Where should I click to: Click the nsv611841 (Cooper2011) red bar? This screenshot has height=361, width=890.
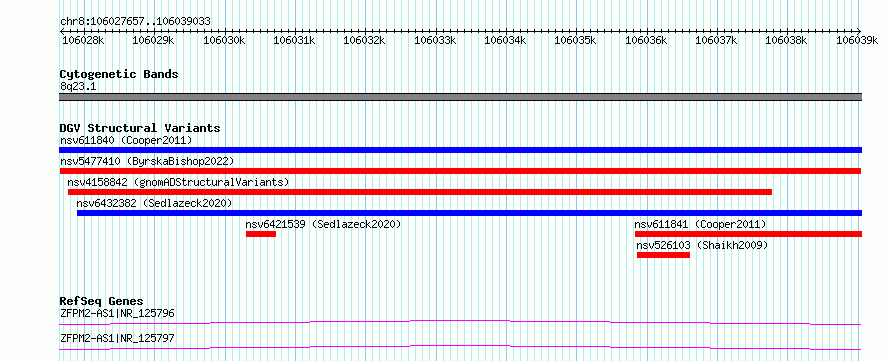(x=748, y=234)
